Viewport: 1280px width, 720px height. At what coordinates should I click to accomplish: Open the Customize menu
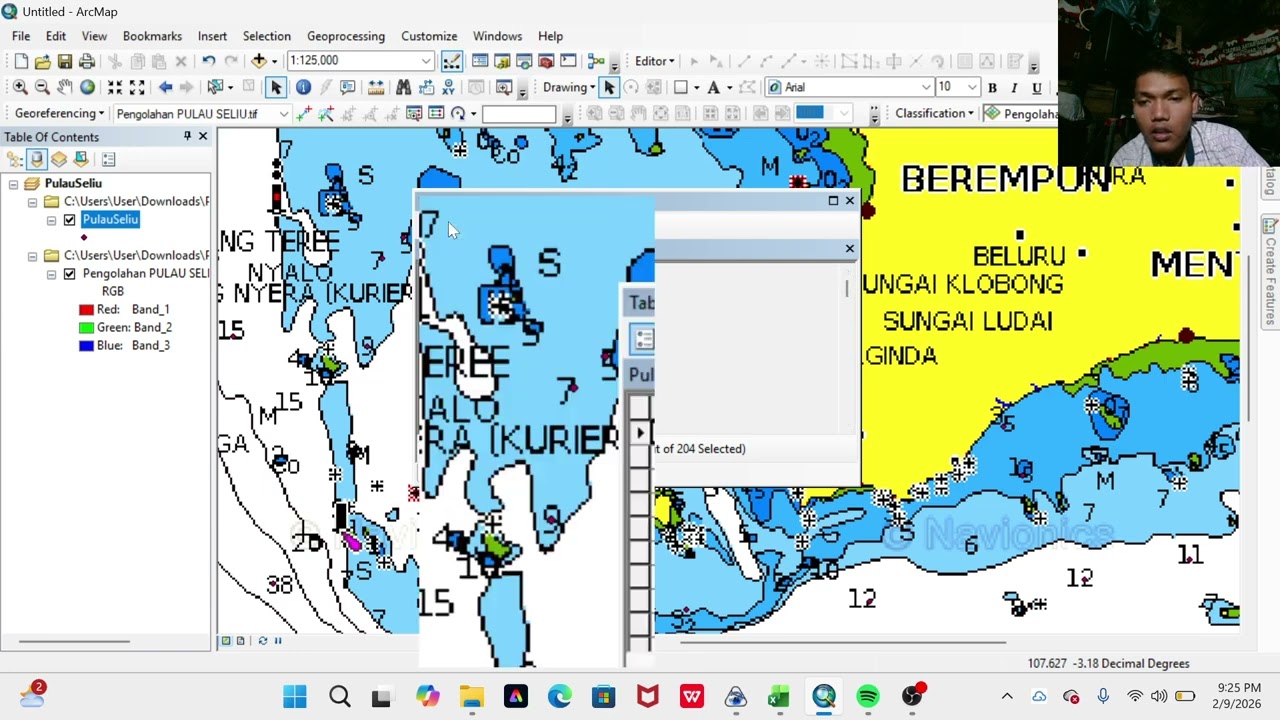click(429, 36)
